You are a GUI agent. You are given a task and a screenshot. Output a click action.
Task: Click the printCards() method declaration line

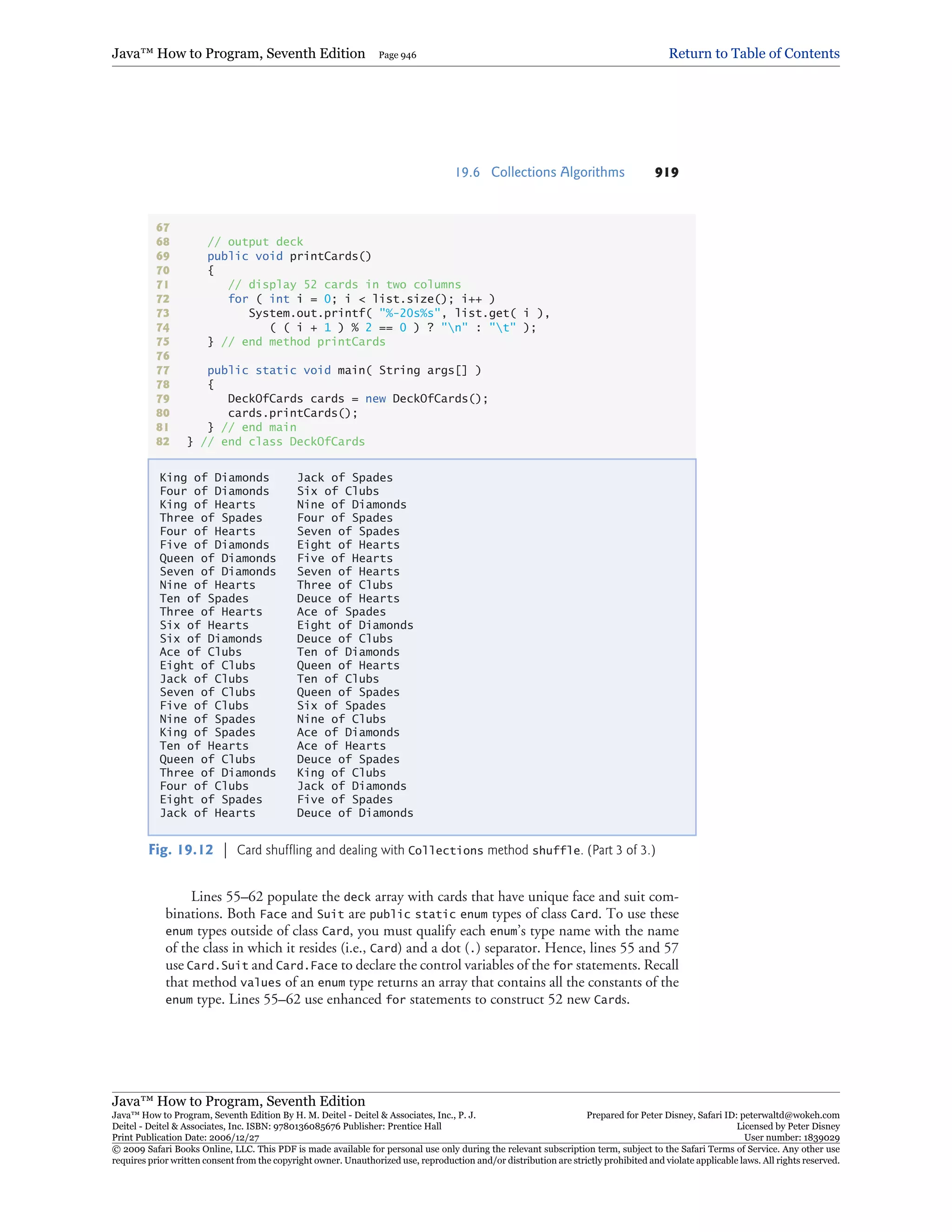click(x=289, y=256)
